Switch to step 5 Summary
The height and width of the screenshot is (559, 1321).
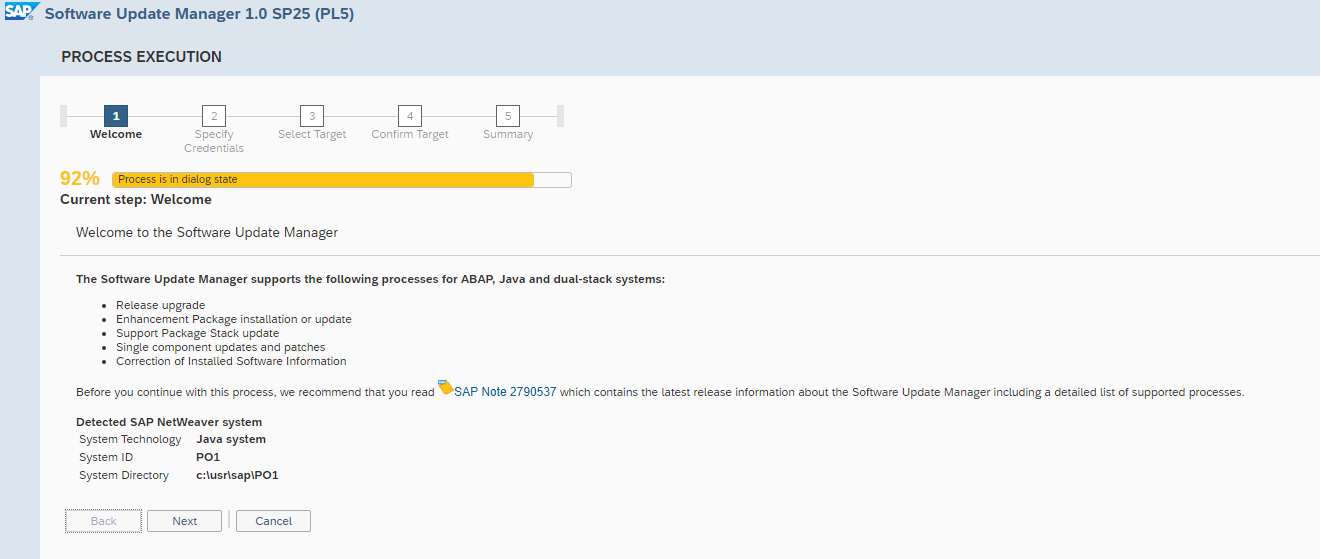507,116
